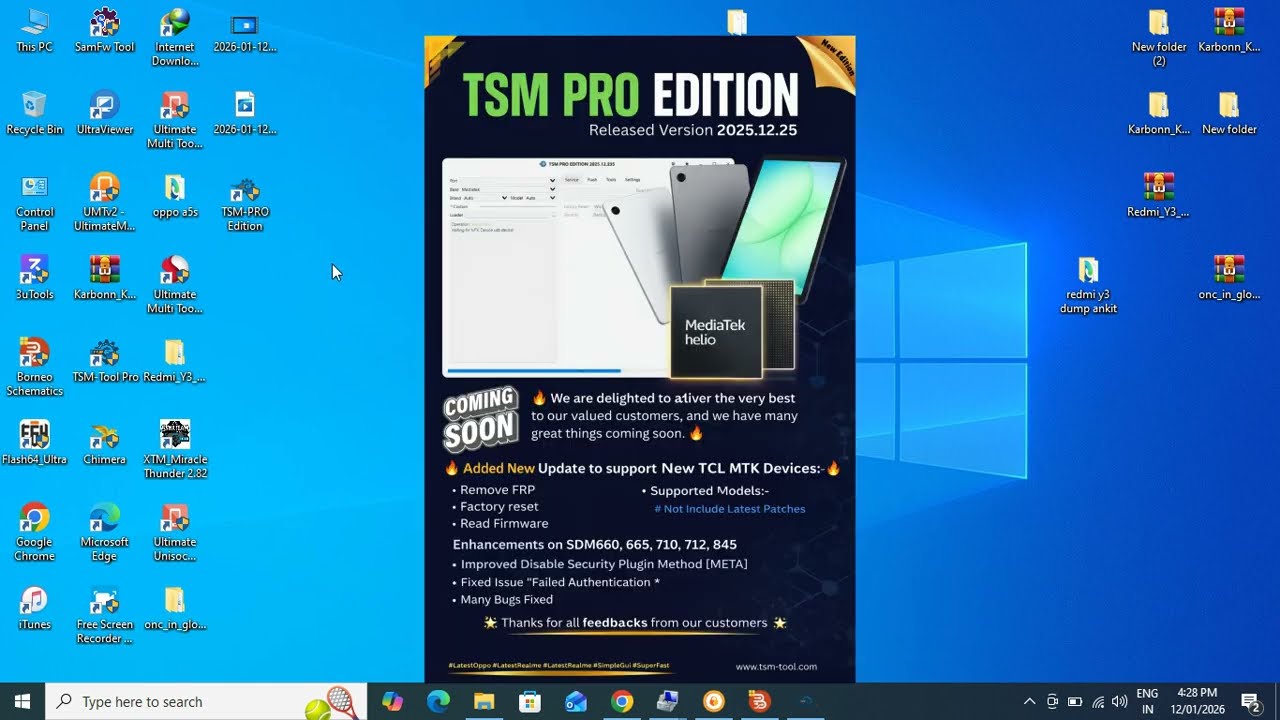Open Wi-Fi network tray icon
1280x720 pixels.
pyautogui.click(x=1098, y=701)
